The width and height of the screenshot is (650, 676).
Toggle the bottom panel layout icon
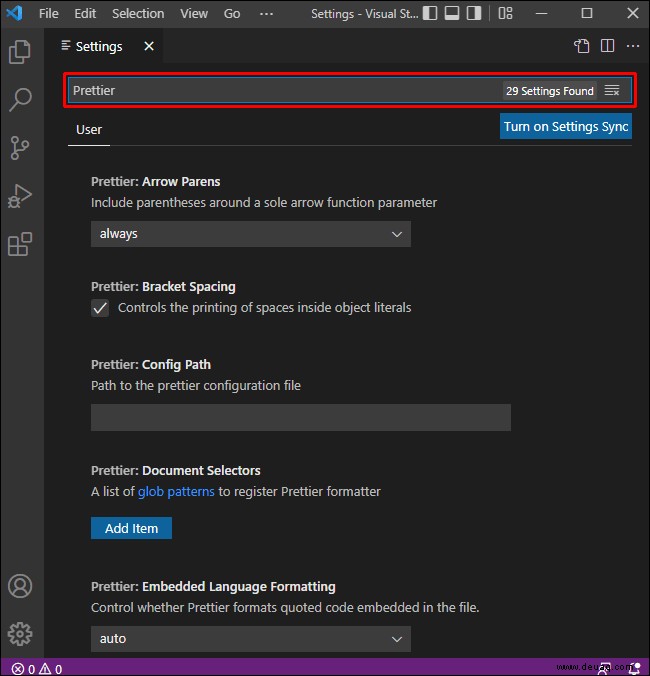pos(452,13)
